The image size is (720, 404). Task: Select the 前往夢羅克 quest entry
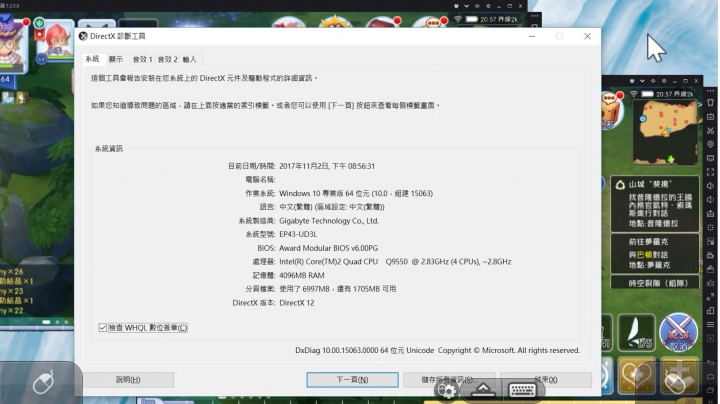[655, 253]
